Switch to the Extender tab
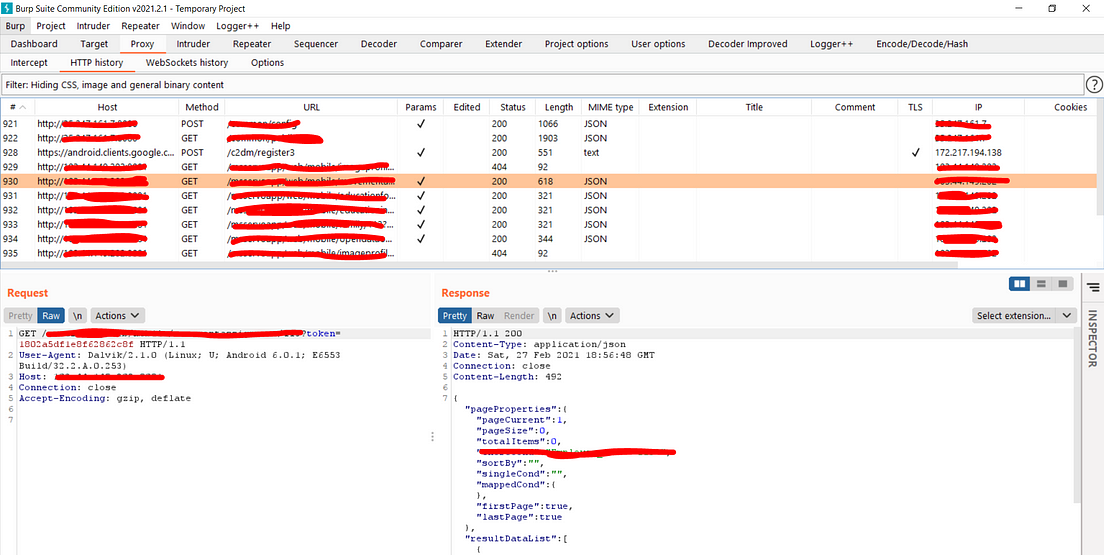Image resolution: width=1104 pixels, height=555 pixels. tap(503, 44)
